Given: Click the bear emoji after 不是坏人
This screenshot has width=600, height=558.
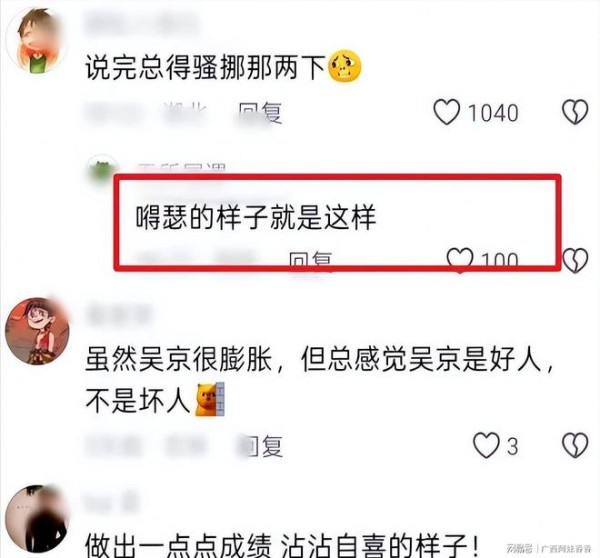Looking at the screenshot, I should click(x=210, y=399).
